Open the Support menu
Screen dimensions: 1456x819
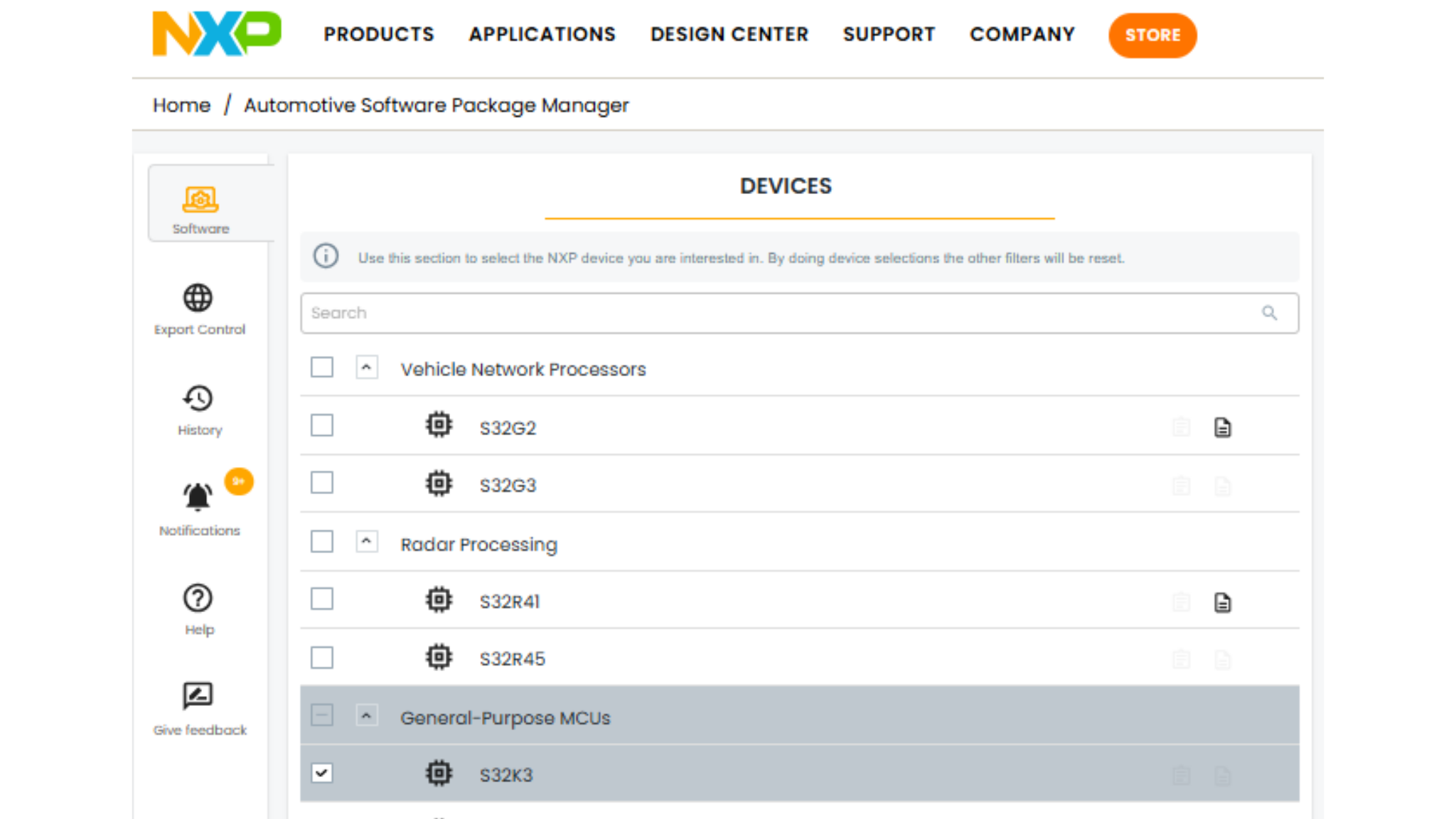point(889,34)
